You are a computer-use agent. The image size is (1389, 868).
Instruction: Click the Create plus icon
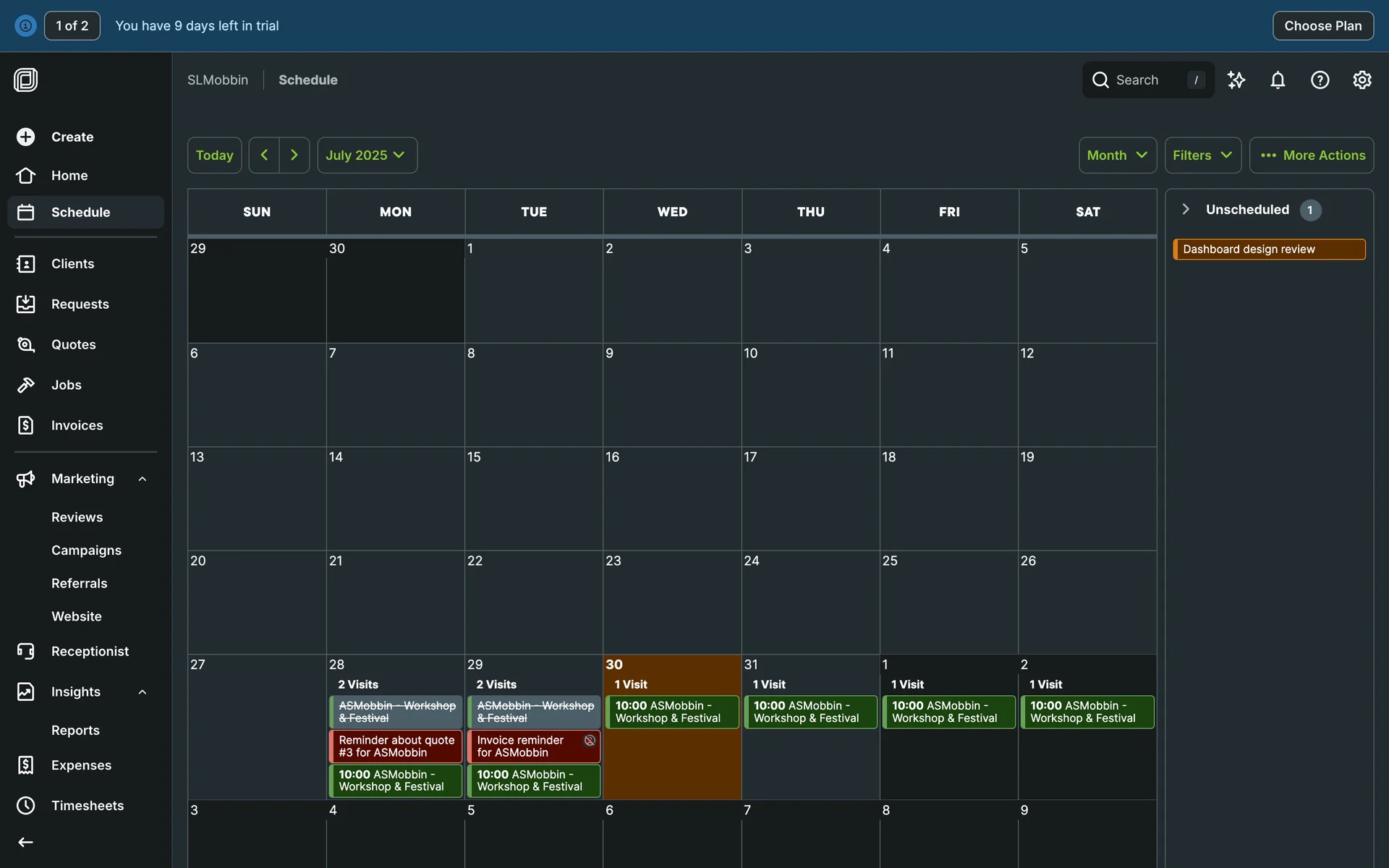pyautogui.click(x=26, y=137)
